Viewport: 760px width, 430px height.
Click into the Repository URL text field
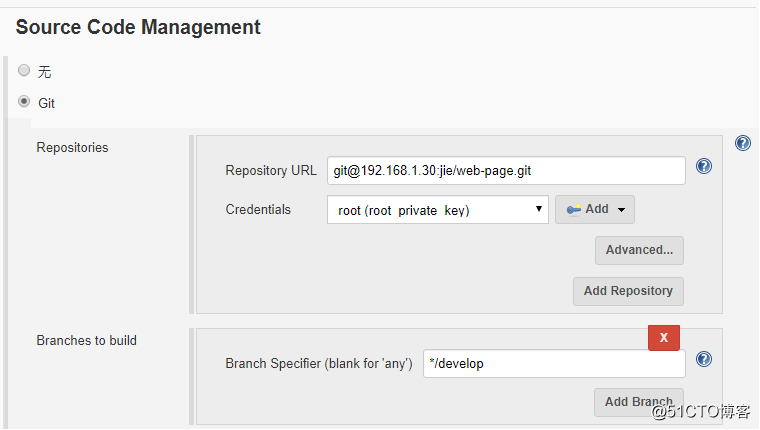pyautogui.click(x=506, y=171)
